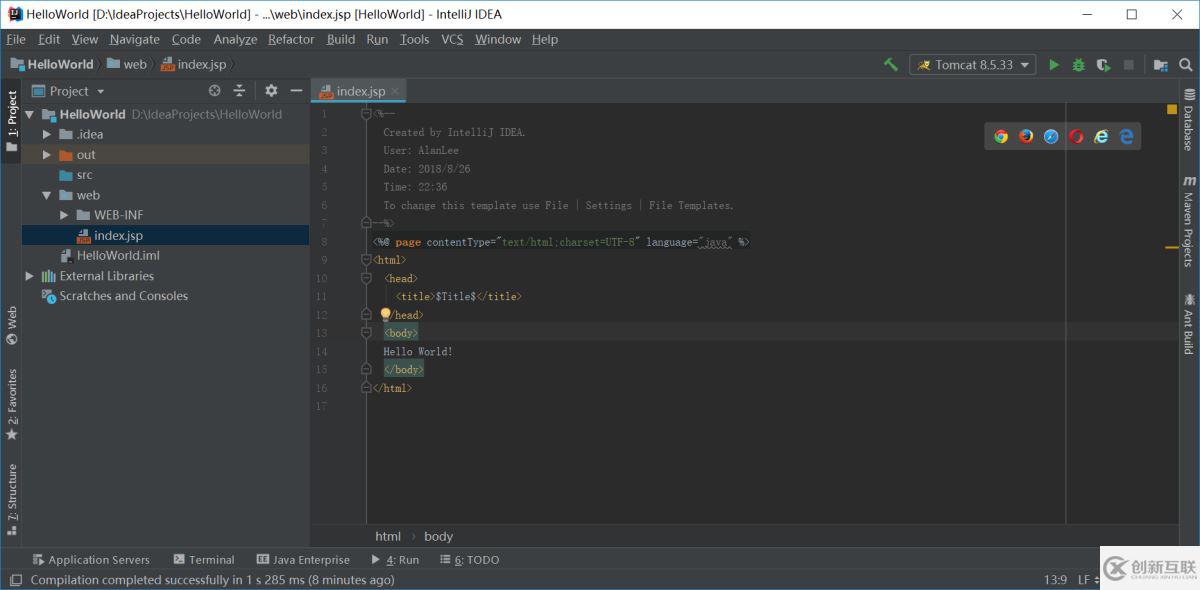Screen dimensions: 1200x590
Task: Toggle the 2: Favorites tool window
Action: 11,404
